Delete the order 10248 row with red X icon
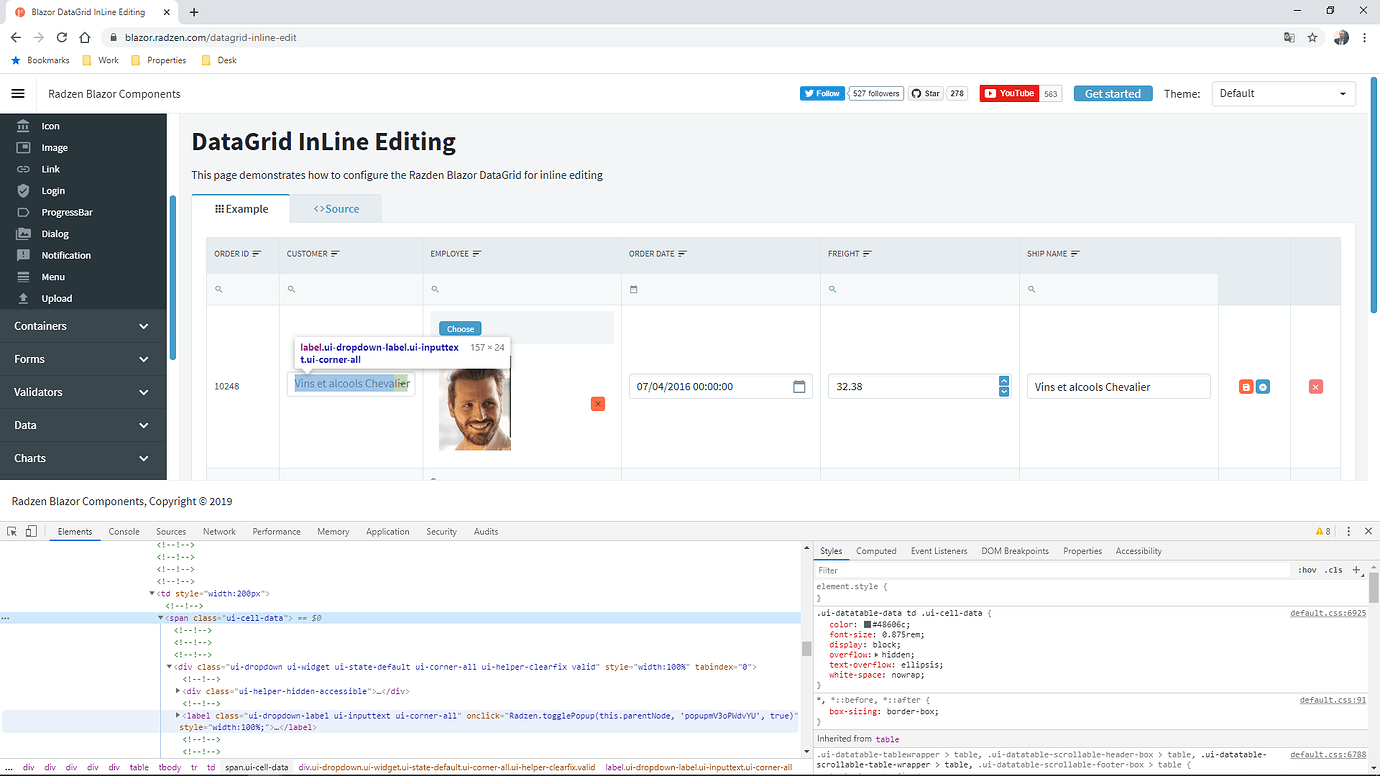Image resolution: width=1380 pixels, height=776 pixels. tap(1316, 385)
